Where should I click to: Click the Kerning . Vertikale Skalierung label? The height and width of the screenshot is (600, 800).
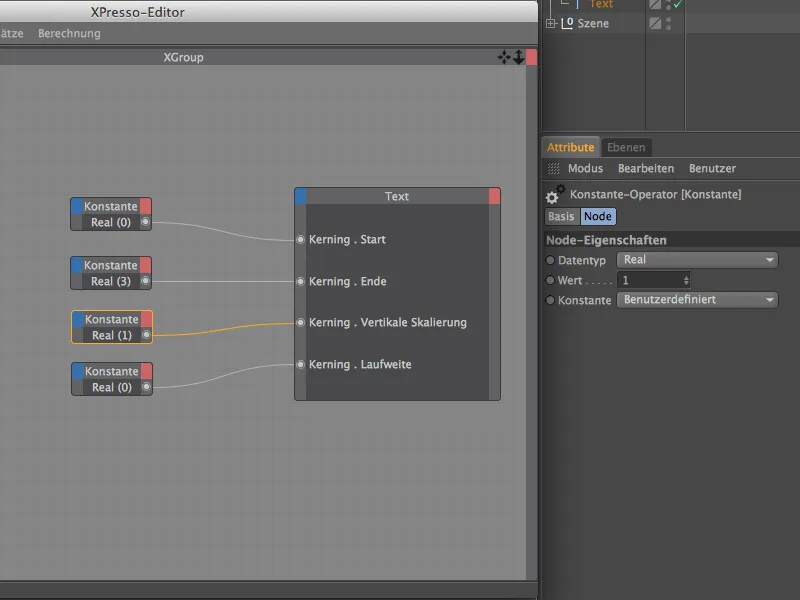click(x=388, y=322)
